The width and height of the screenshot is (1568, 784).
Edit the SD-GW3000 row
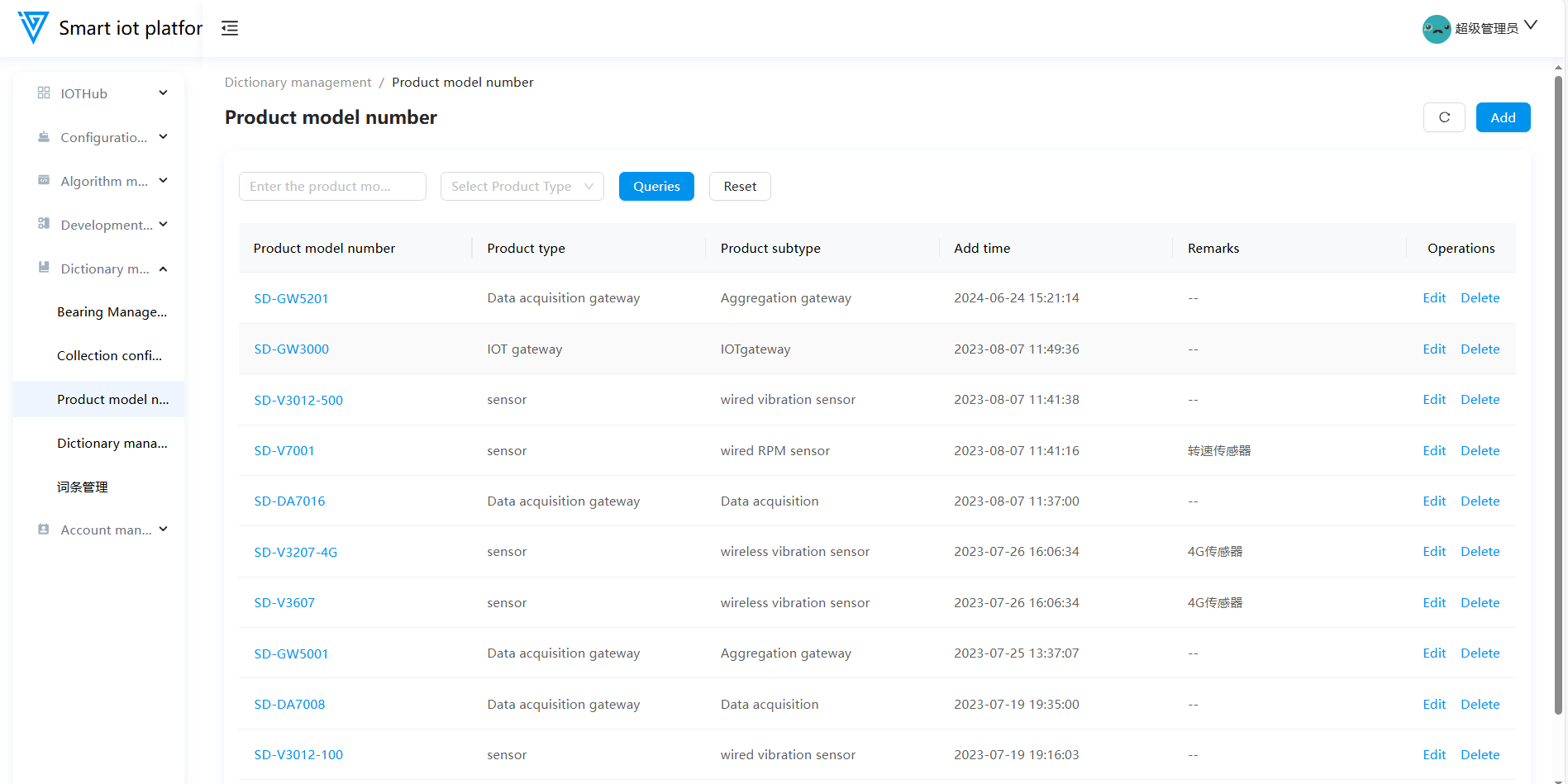click(1434, 349)
